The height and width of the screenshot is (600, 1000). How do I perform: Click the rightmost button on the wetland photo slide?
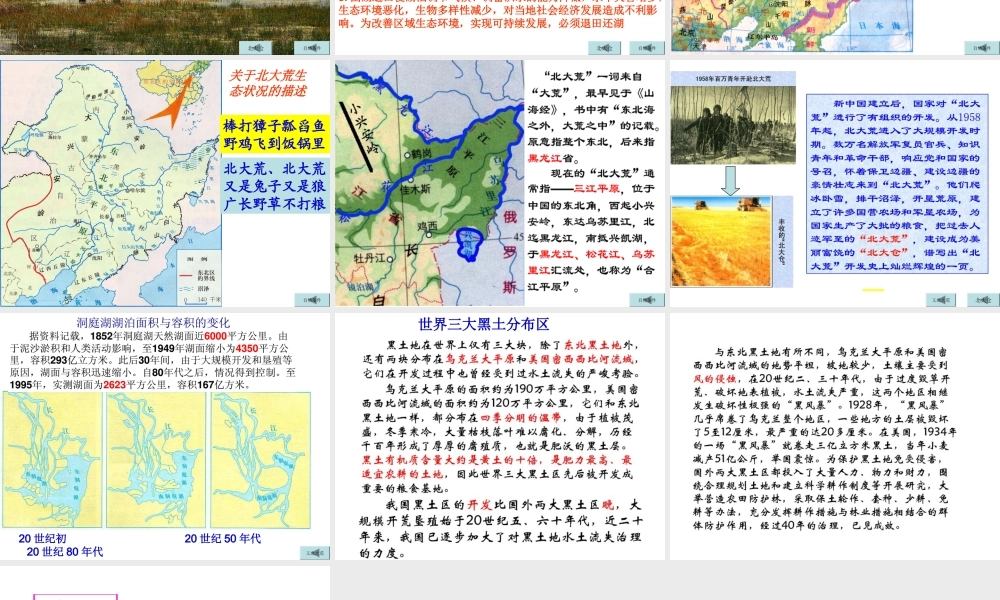(312, 48)
